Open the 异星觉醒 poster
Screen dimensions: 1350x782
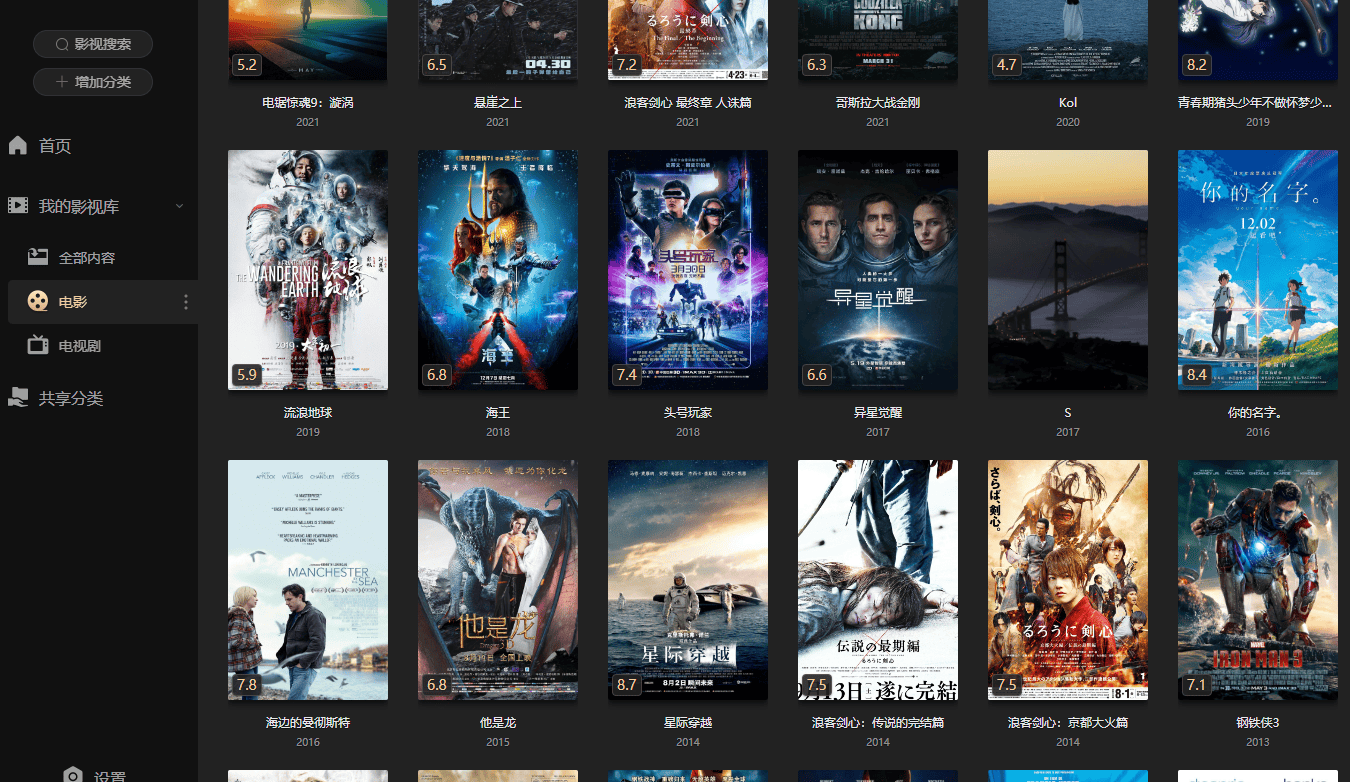(878, 270)
